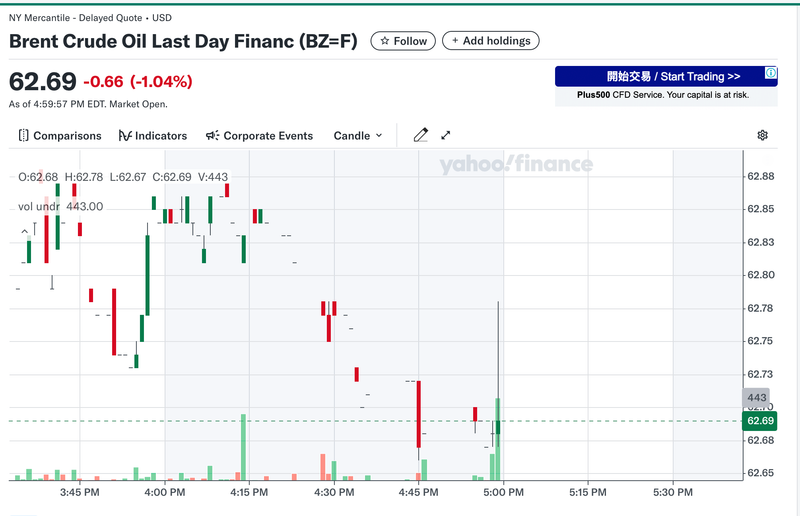This screenshot has height=516, width=800.
Task: Click the 443 volume tag on axis
Action: tap(756, 397)
